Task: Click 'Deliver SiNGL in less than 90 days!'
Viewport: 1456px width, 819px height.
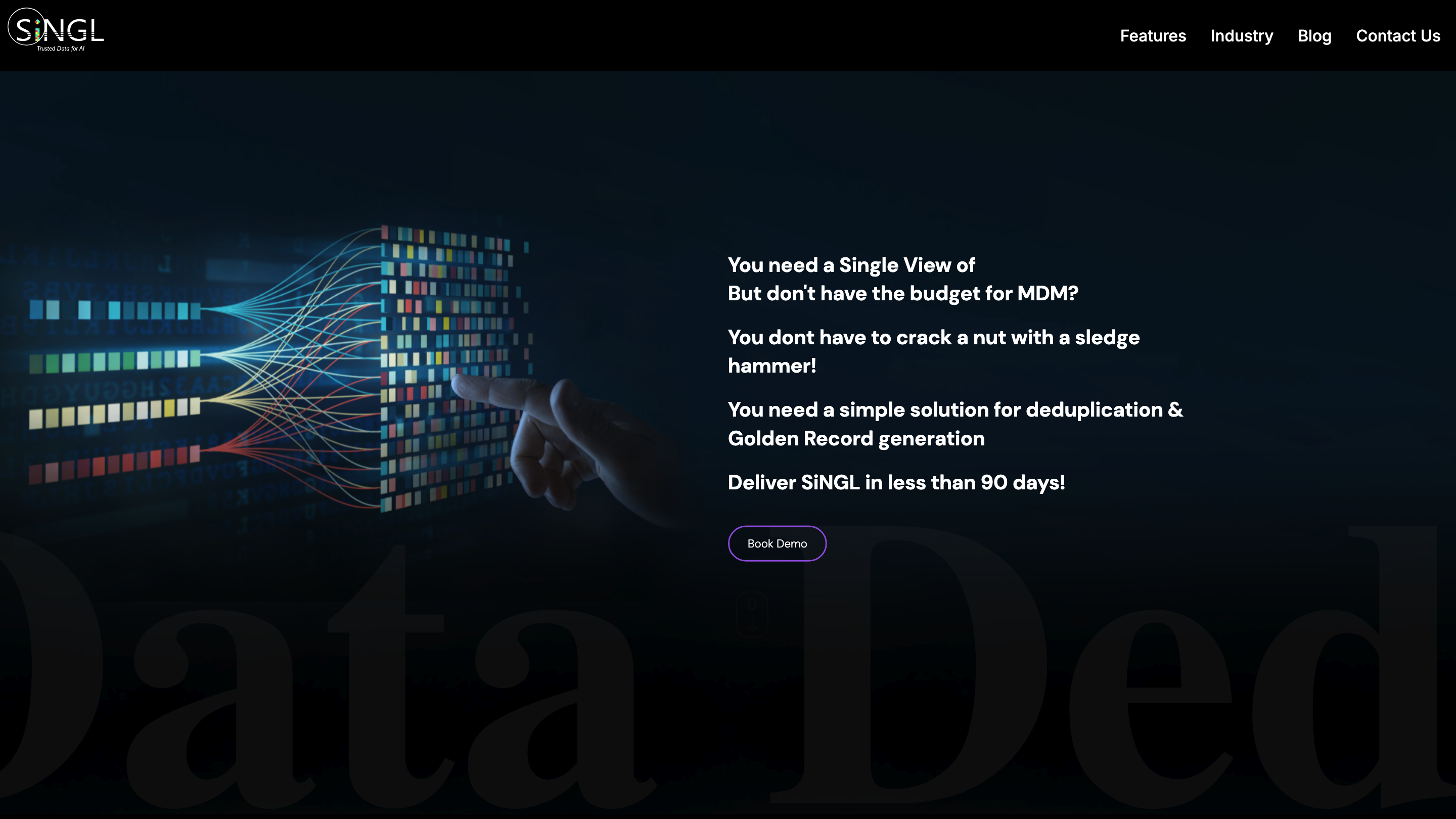Action: point(896,483)
